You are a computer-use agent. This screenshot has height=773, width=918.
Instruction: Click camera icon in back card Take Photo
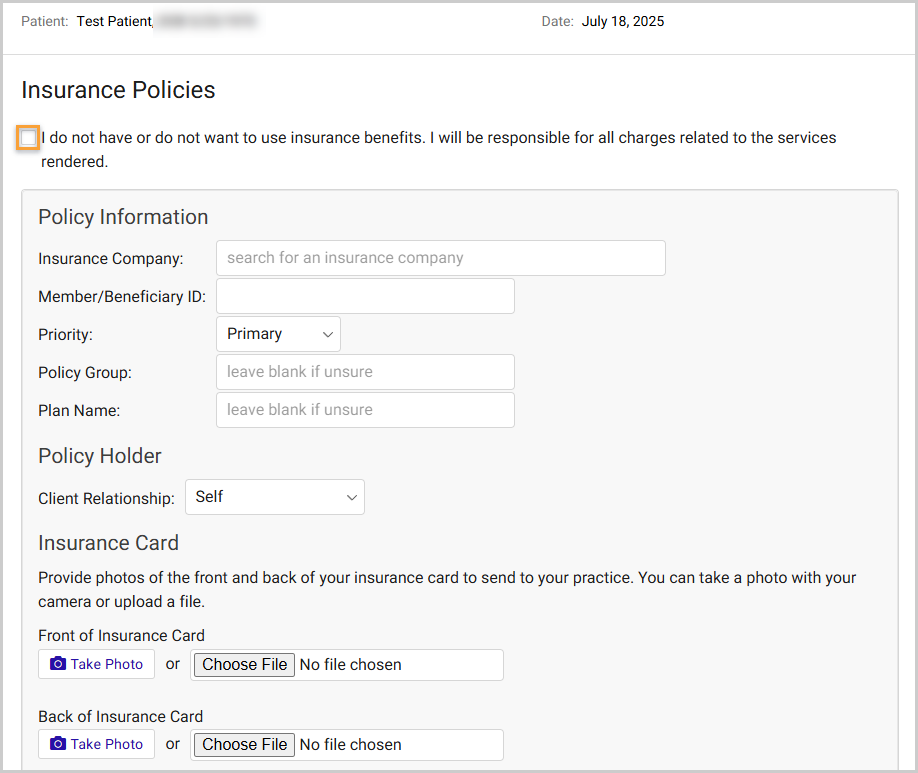click(x=58, y=743)
